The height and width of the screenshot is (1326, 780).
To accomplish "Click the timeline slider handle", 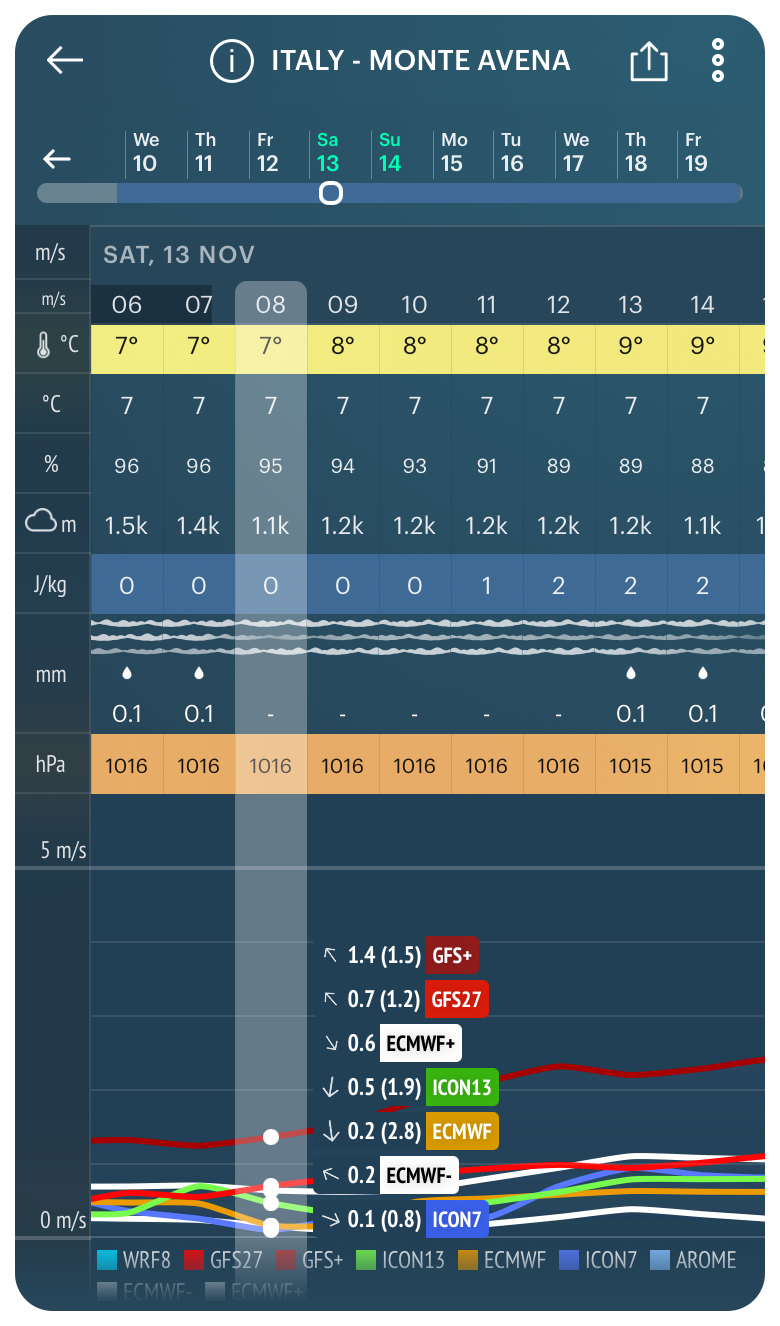I will tap(331, 193).
